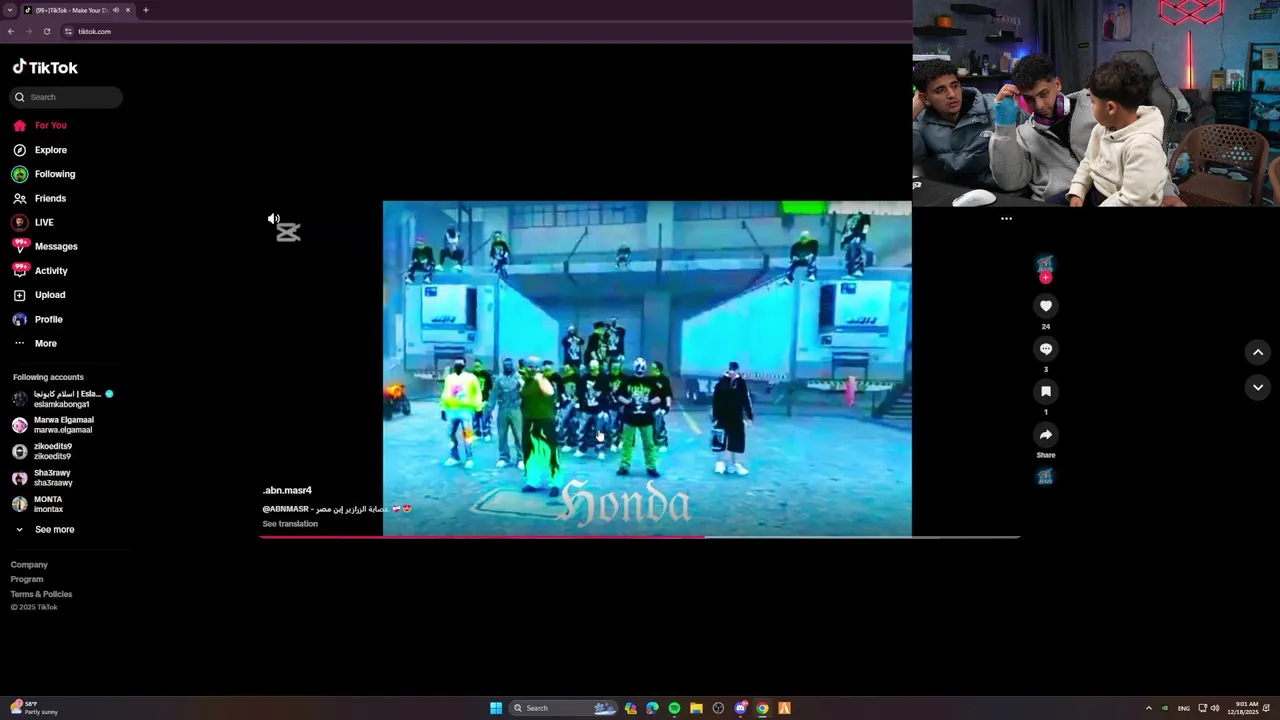Like the video with heart icon

click(1045, 306)
